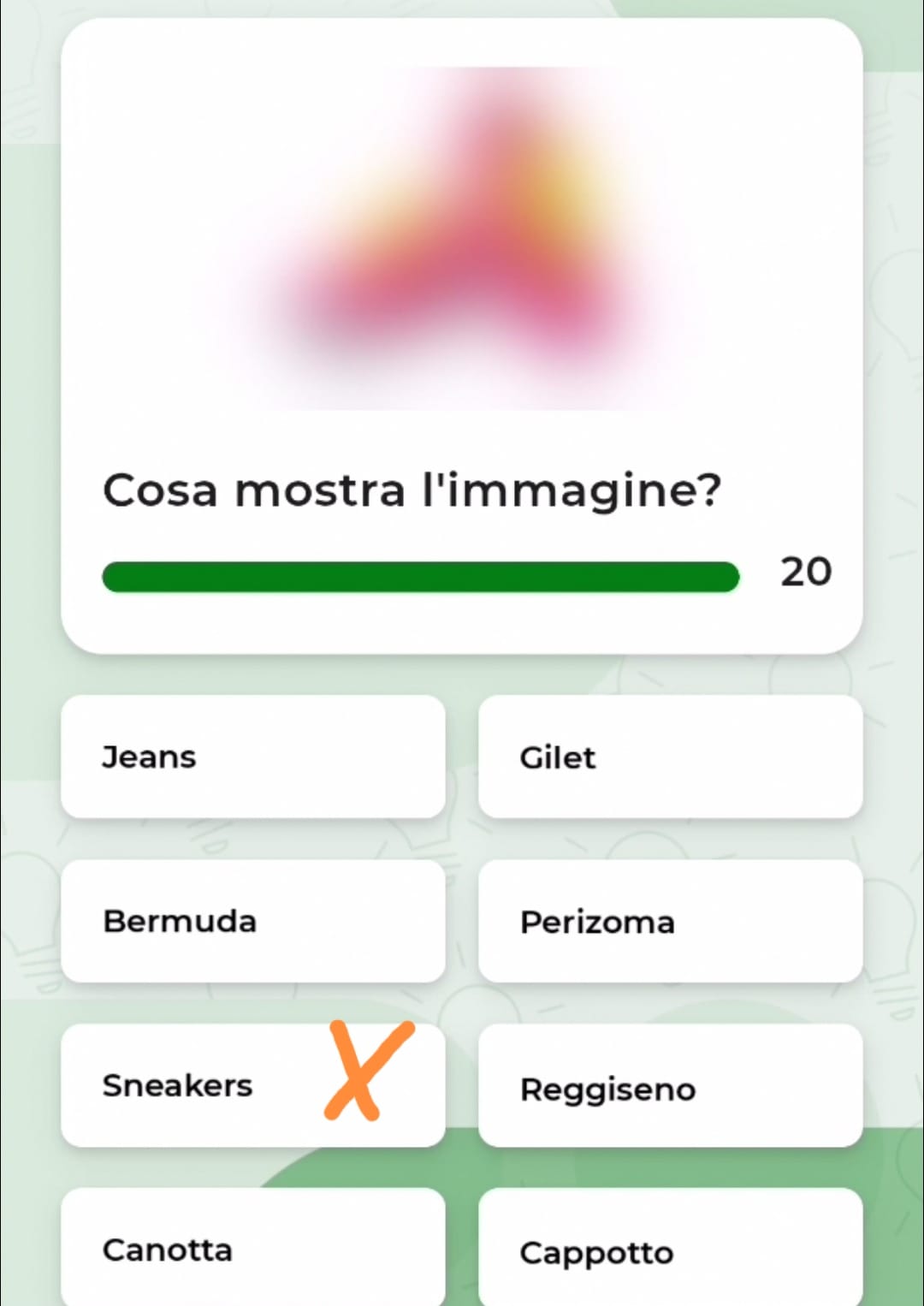Tap the "Cappotto" text label
Viewport: 924px width, 1306px height.
click(x=596, y=1253)
